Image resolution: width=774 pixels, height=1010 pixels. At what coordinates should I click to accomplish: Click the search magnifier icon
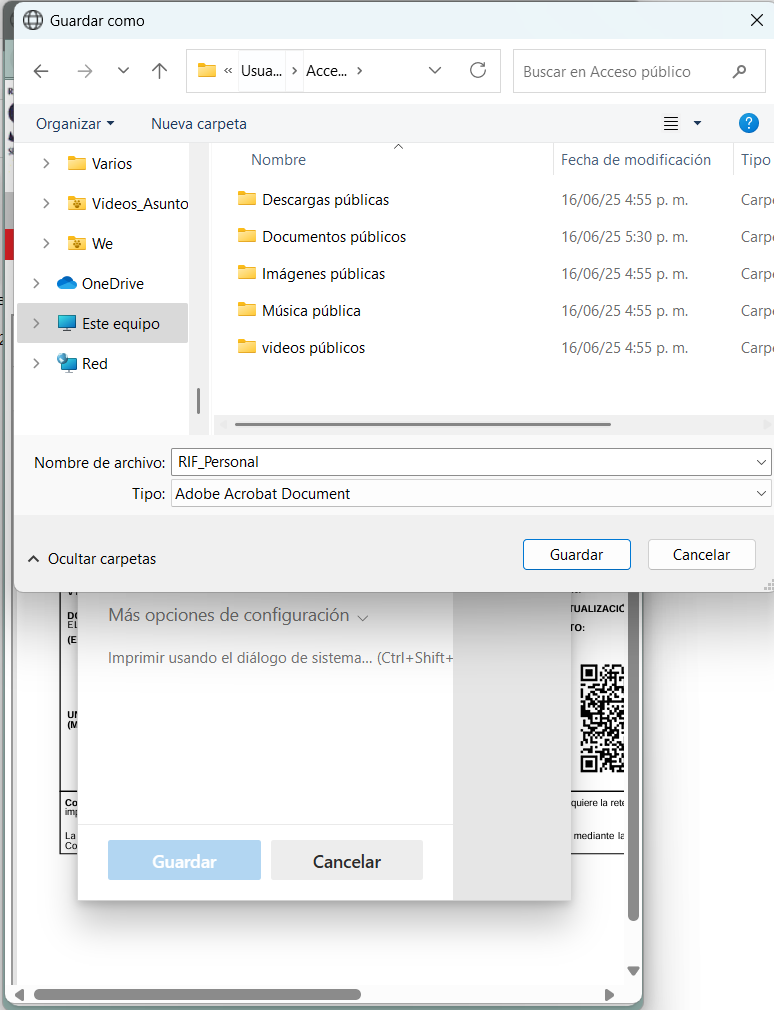(x=739, y=71)
